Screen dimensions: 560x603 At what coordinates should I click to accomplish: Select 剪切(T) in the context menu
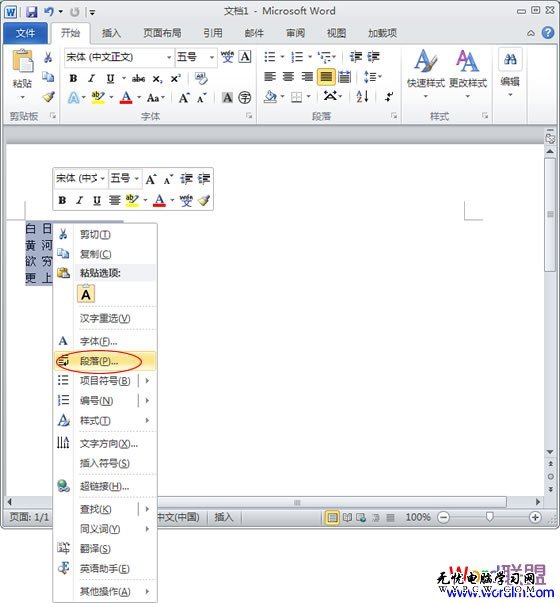point(105,234)
